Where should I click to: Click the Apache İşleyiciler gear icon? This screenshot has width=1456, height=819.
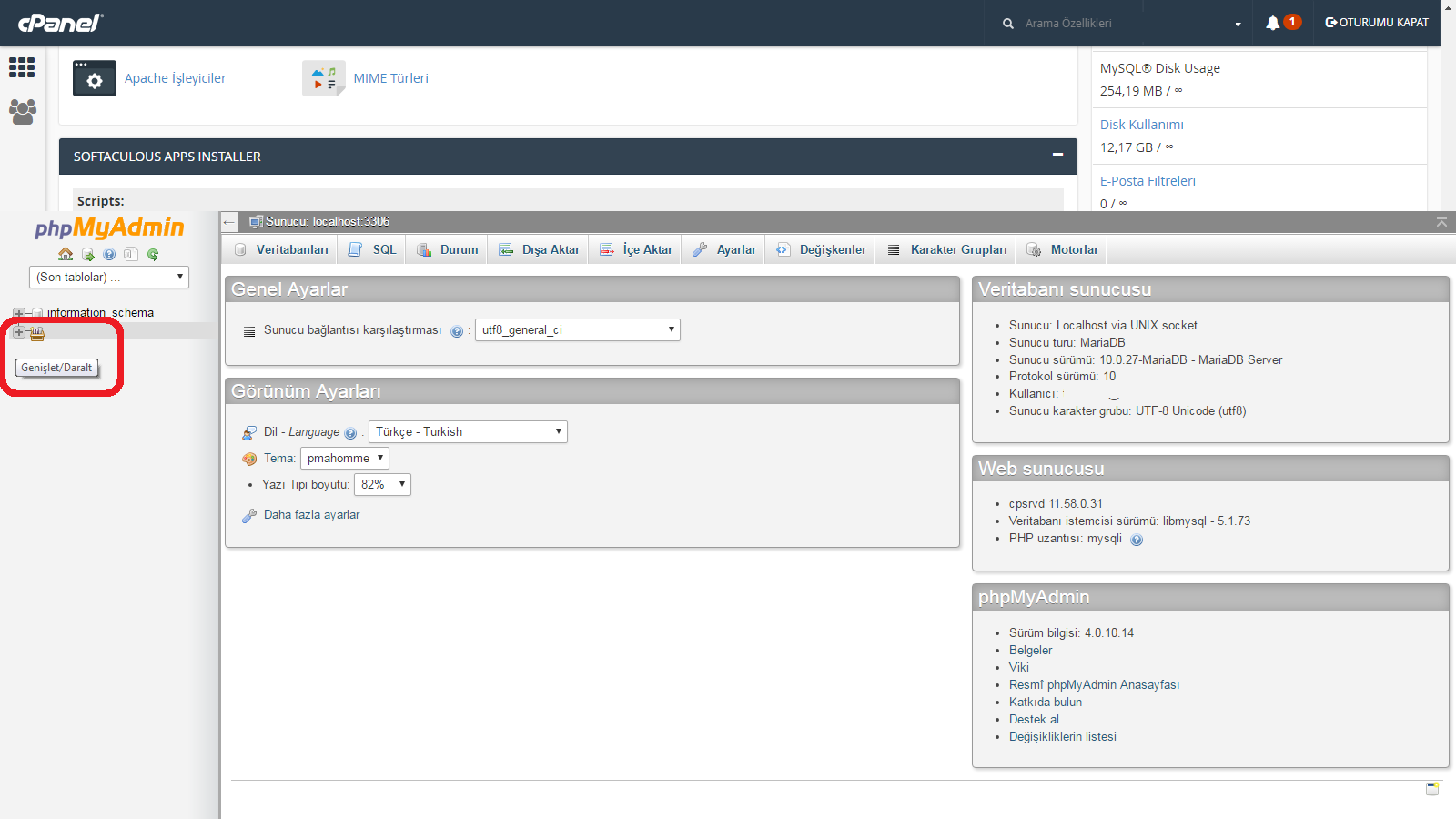pos(95,78)
